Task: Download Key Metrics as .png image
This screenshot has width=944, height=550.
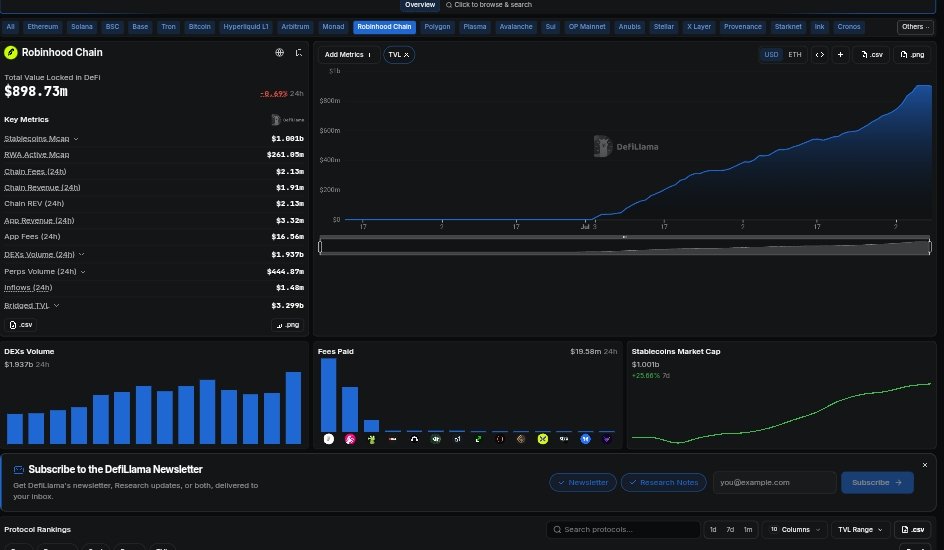Action: click(x=287, y=325)
